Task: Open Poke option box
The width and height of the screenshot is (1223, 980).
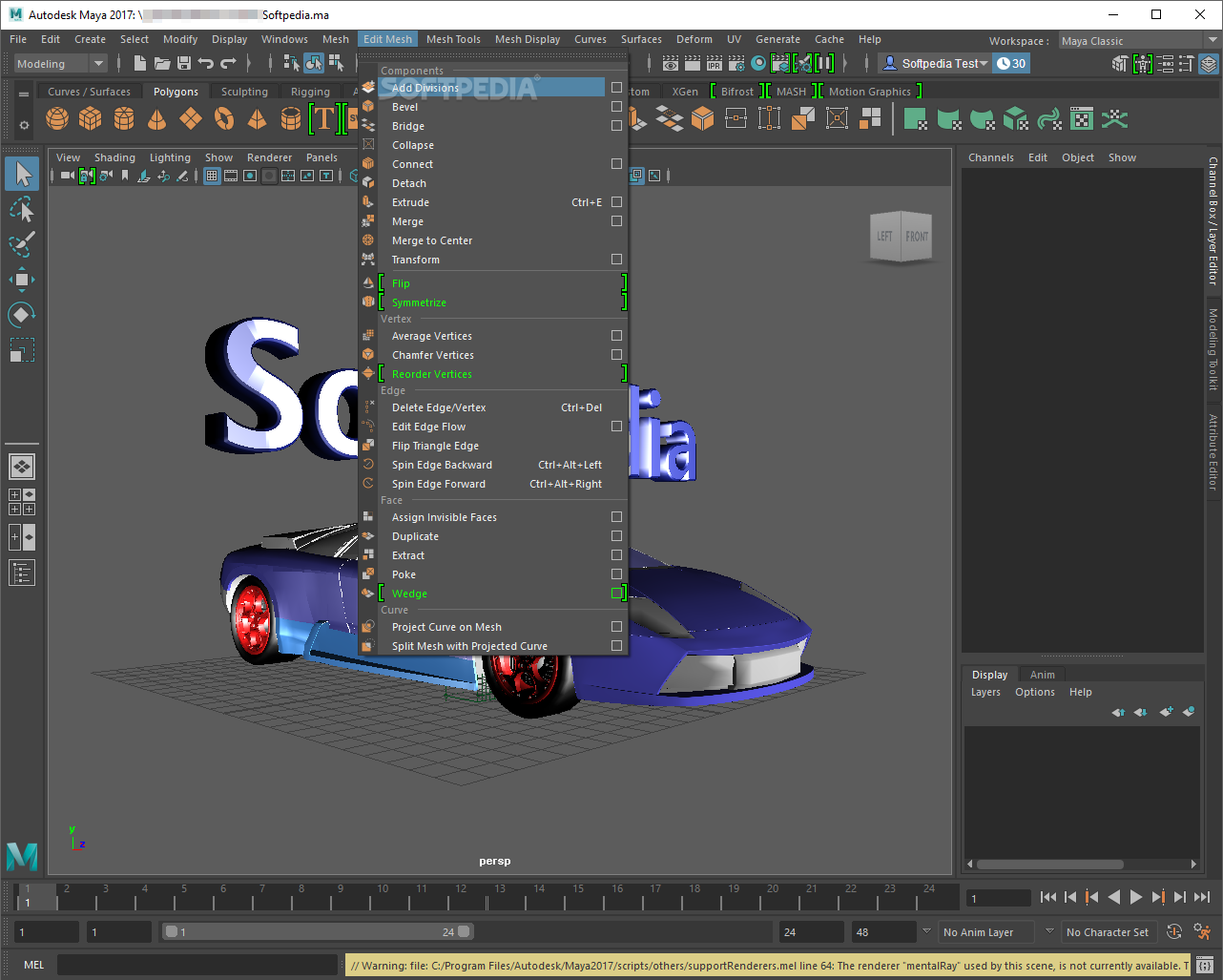Action: tap(616, 573)
